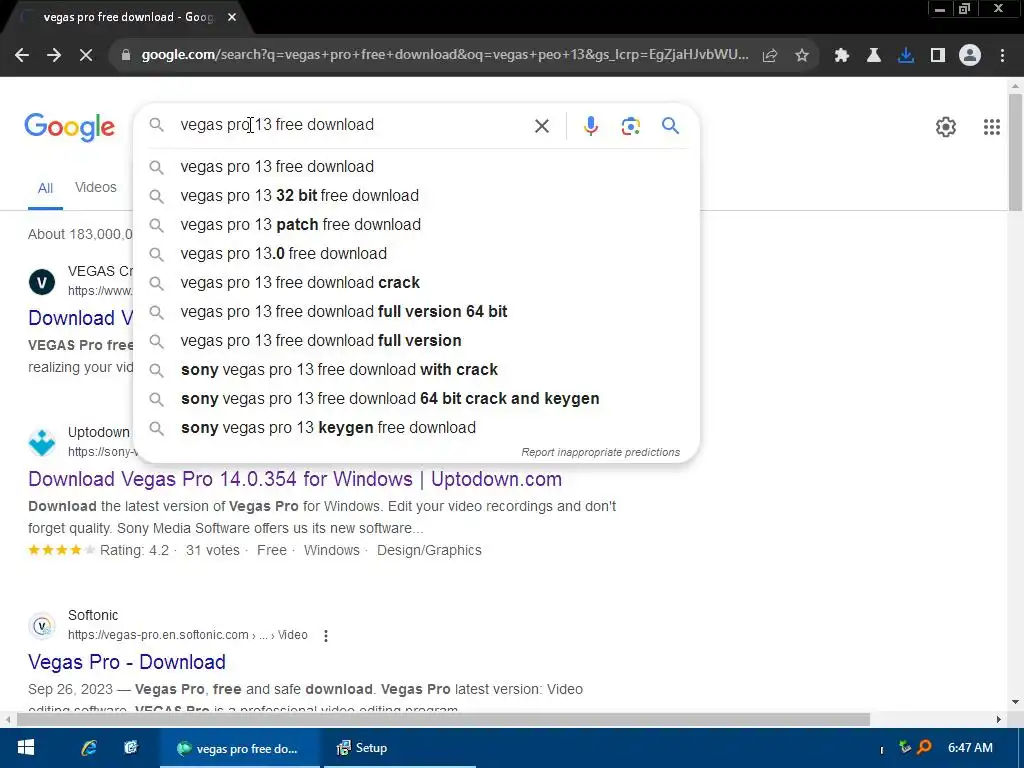Click the Uptodown favicon
The width and height of the screenshot is (1024, 768).
tap(42, 442)
